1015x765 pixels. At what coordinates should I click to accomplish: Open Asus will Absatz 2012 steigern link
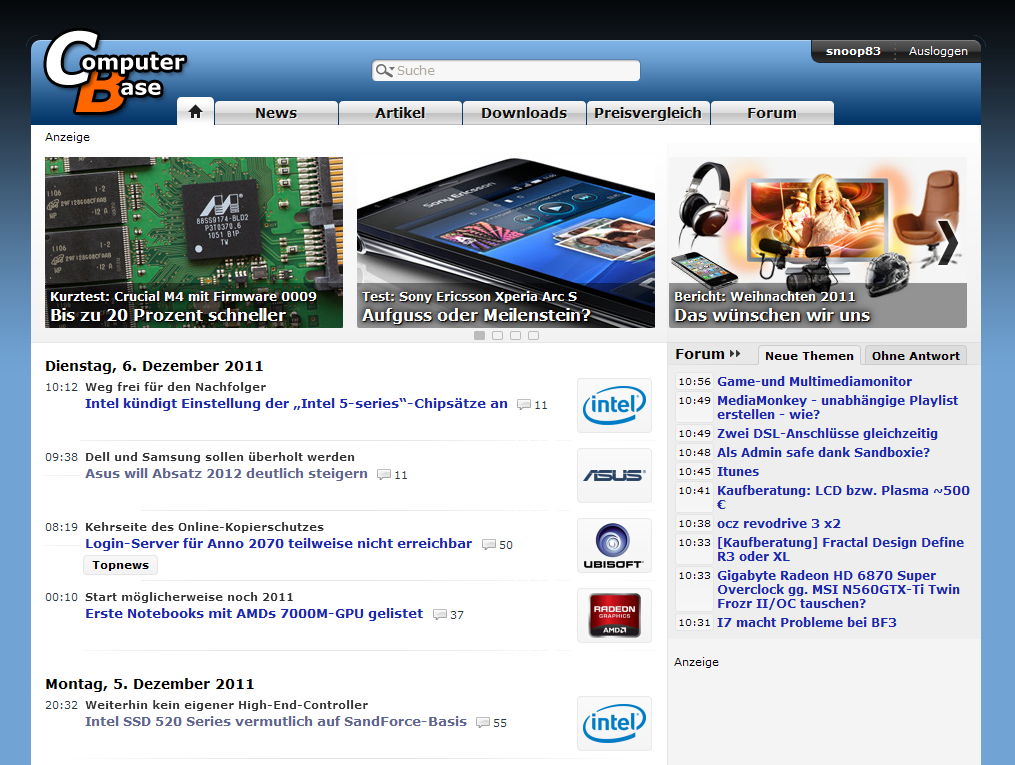click(x=227, y=473)
